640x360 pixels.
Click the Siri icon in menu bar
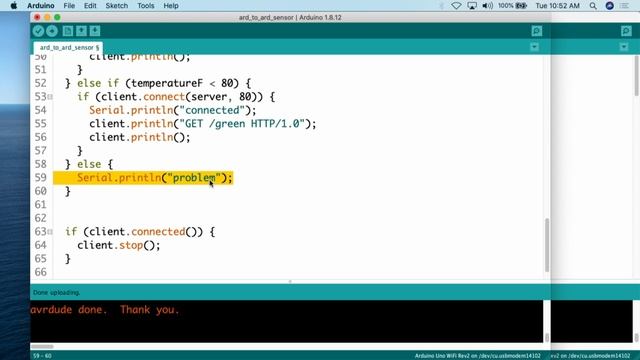(x=609, y=6)
